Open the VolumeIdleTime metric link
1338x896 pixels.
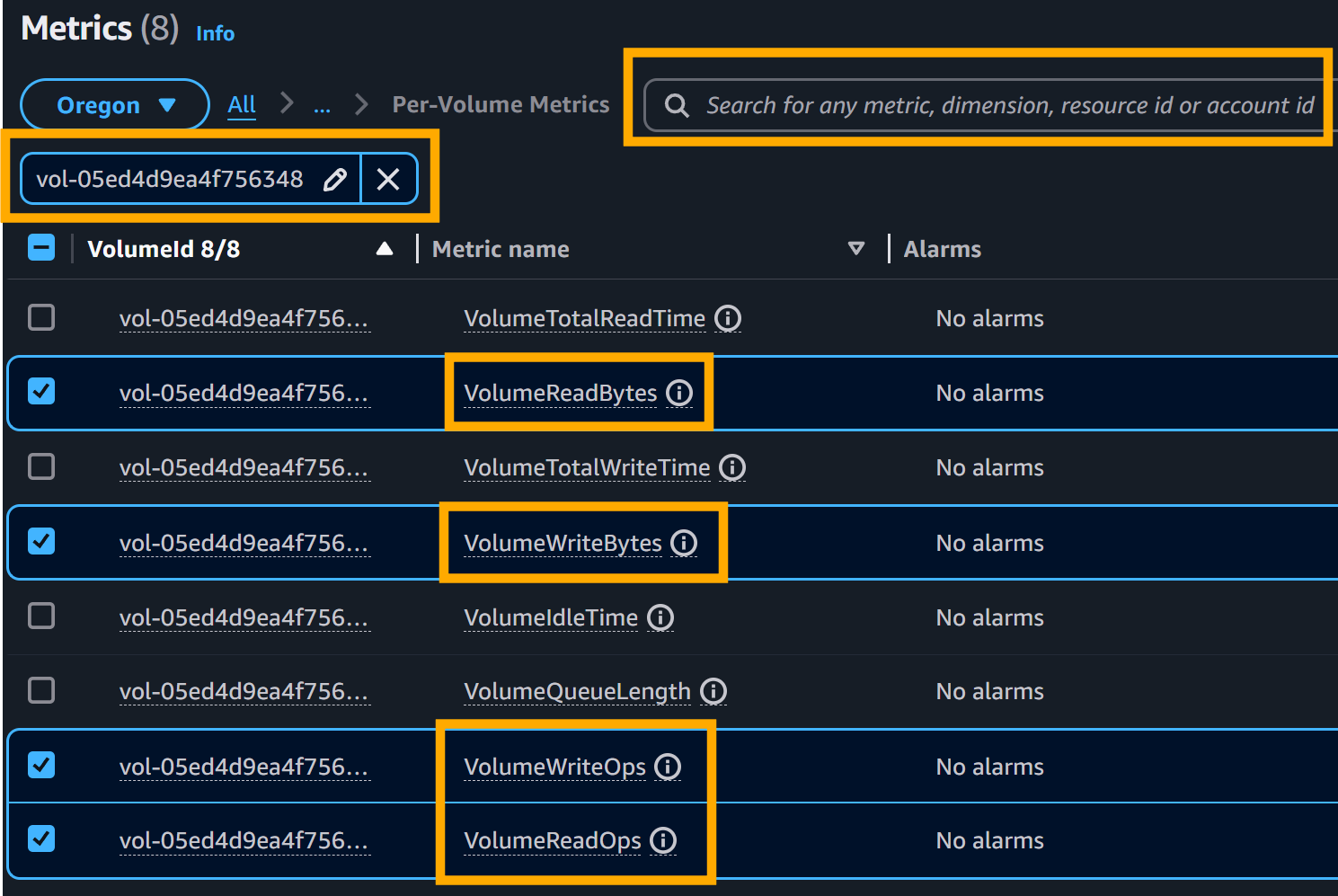pyautogui.click(x=551, y=617)
